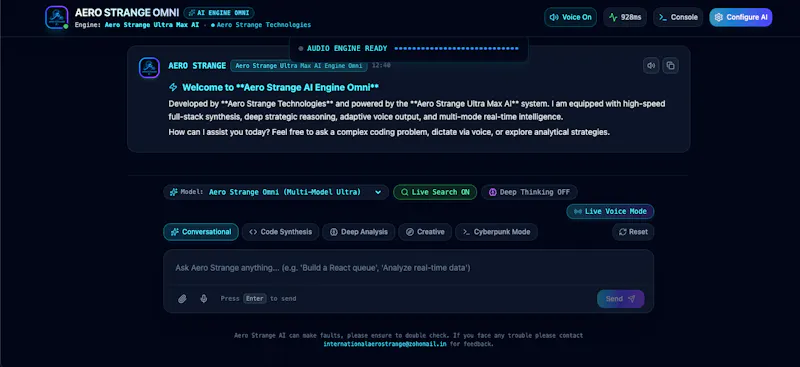Switch to Code Synthesis mode
Image resolution: width=800 pixels, height=367 pixels.
click(281, 232)
